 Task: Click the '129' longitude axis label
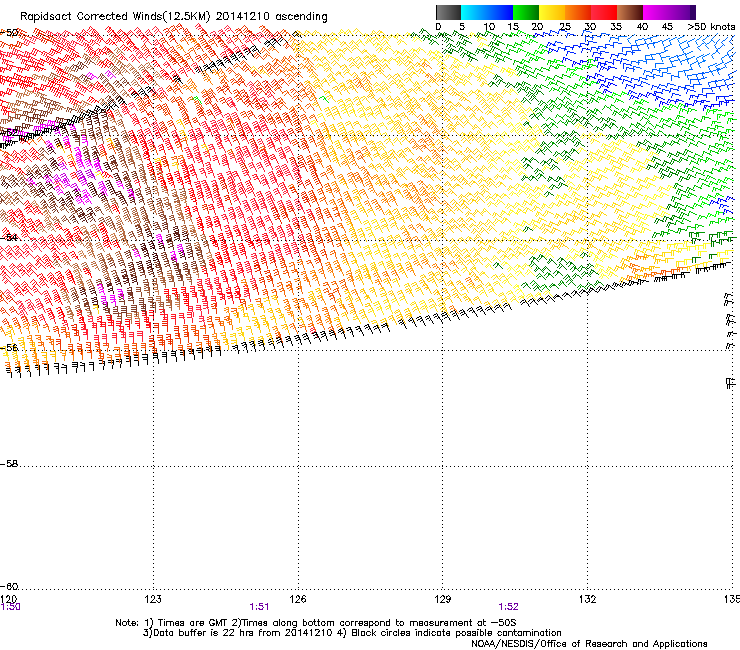443,599
